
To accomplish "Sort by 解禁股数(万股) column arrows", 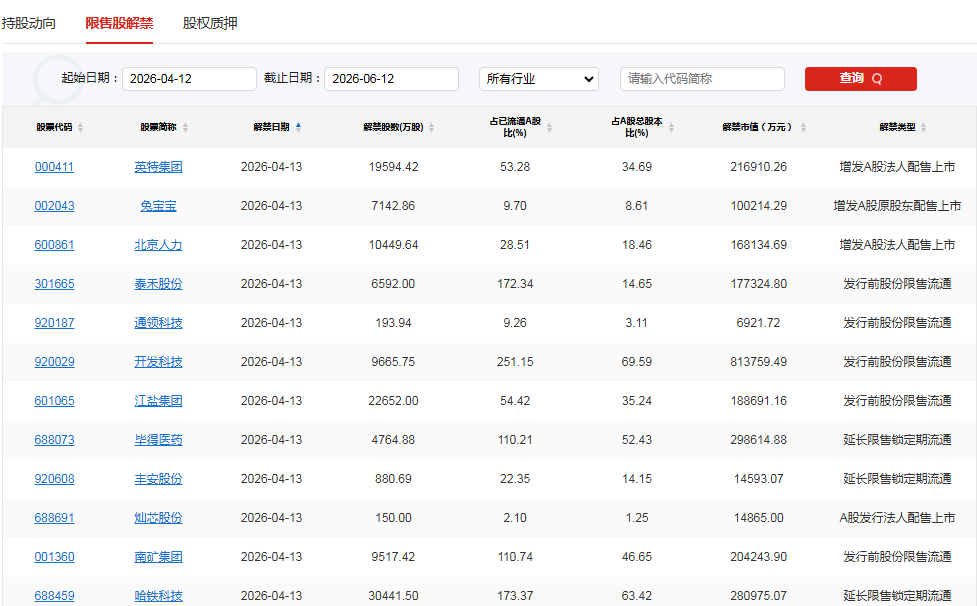I will pyautogui.click(x=433, y=128).
